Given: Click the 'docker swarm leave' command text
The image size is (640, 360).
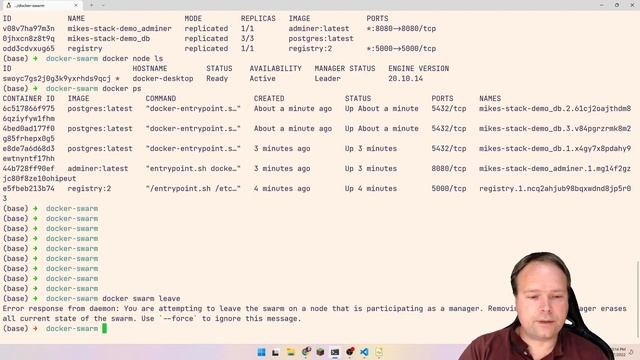Looking at the screenshot, I should point(141,299).
